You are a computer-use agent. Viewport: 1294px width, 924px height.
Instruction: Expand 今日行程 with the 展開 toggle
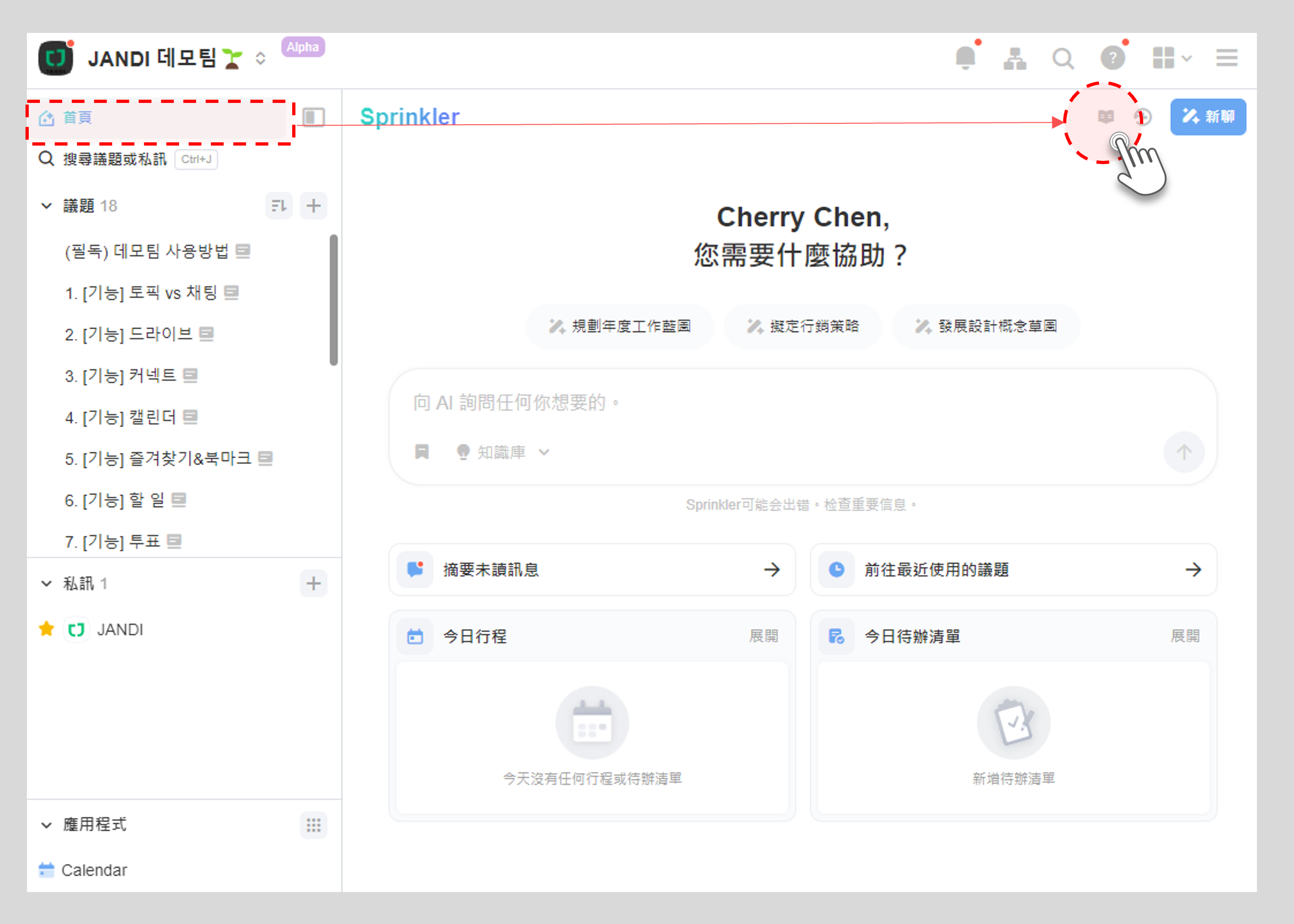click(763, 636)
